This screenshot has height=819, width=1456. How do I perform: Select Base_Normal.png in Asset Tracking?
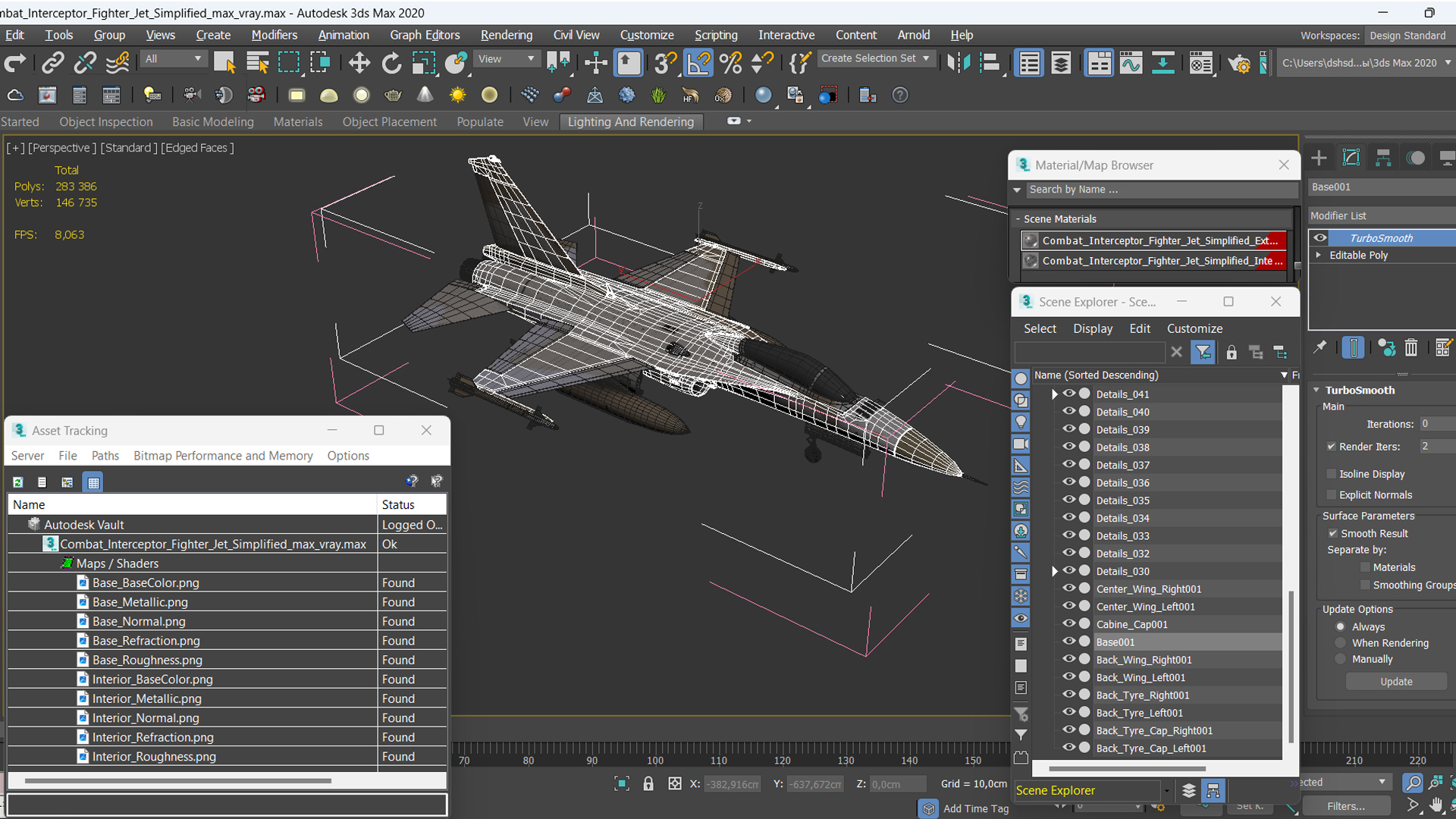tap(139, 622)
